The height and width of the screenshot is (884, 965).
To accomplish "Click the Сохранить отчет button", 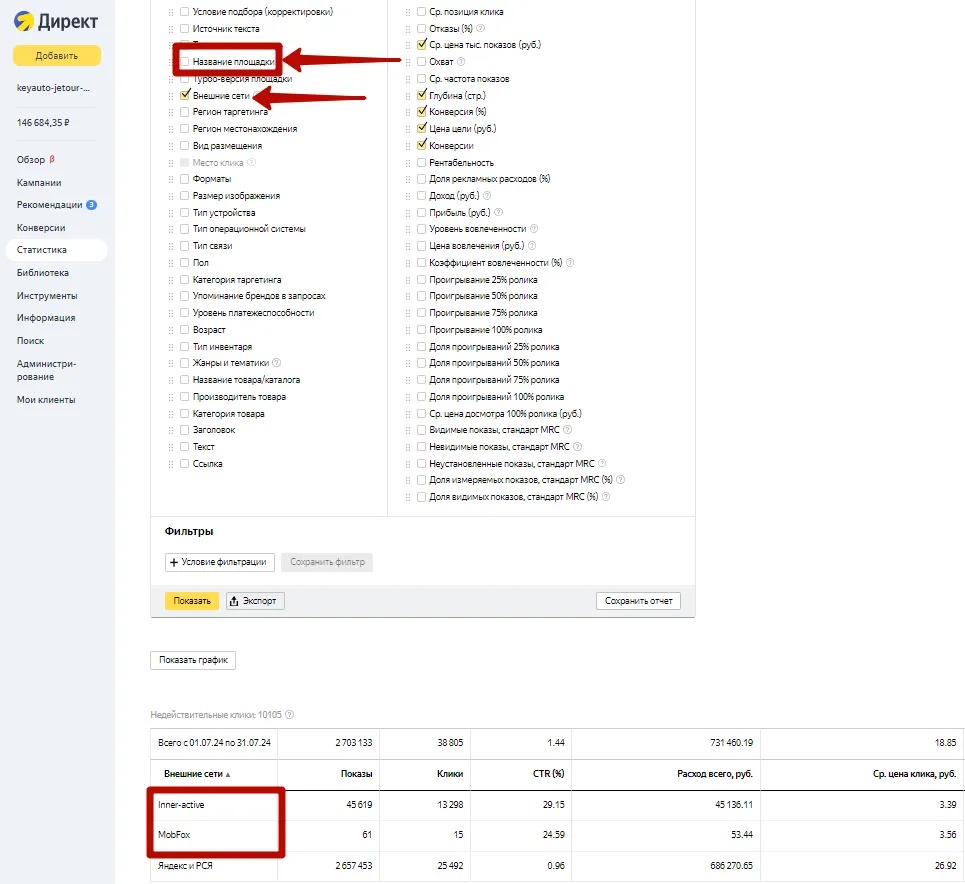I will click(638, 601).
